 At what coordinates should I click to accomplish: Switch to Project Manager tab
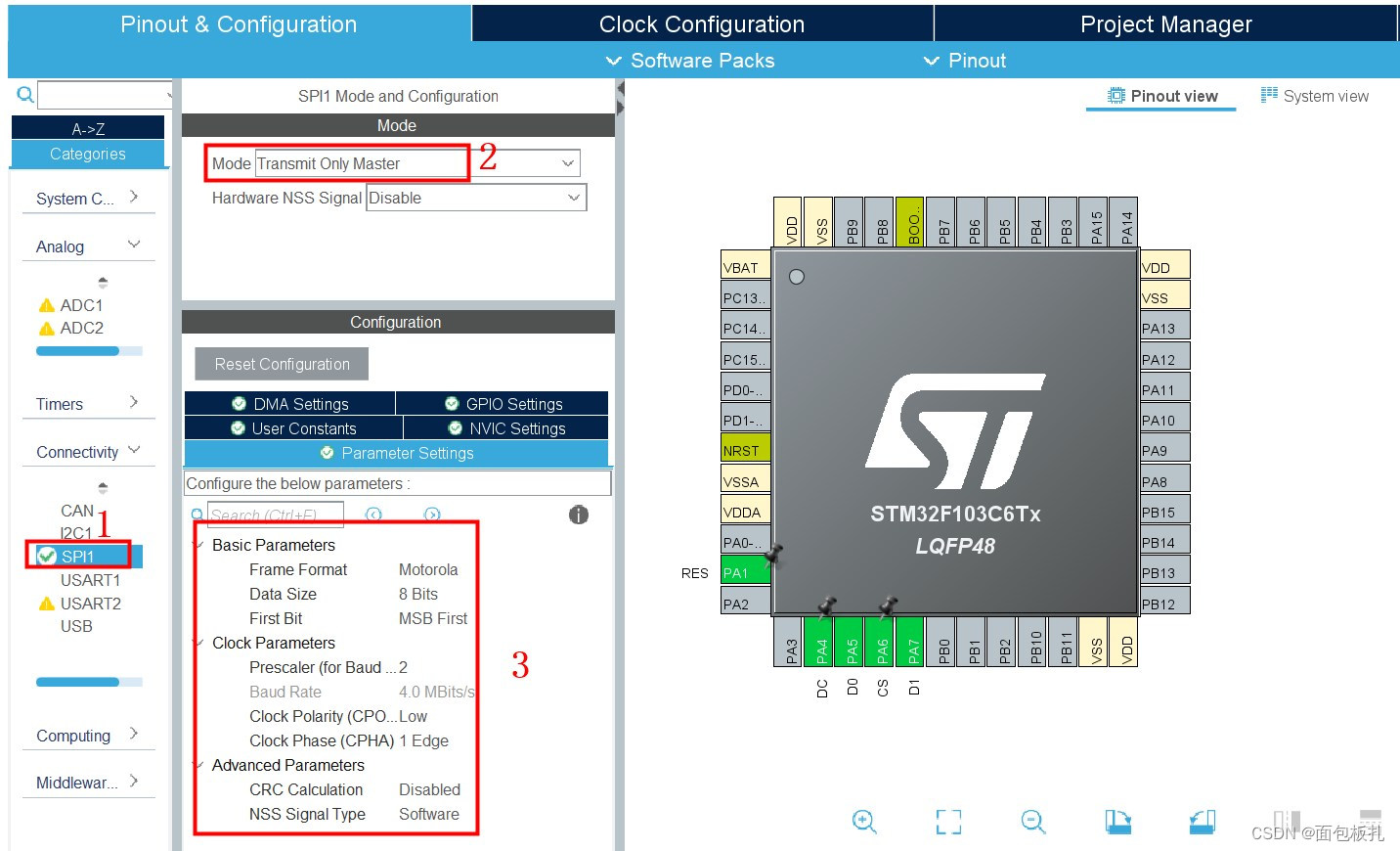[1165, 24]
